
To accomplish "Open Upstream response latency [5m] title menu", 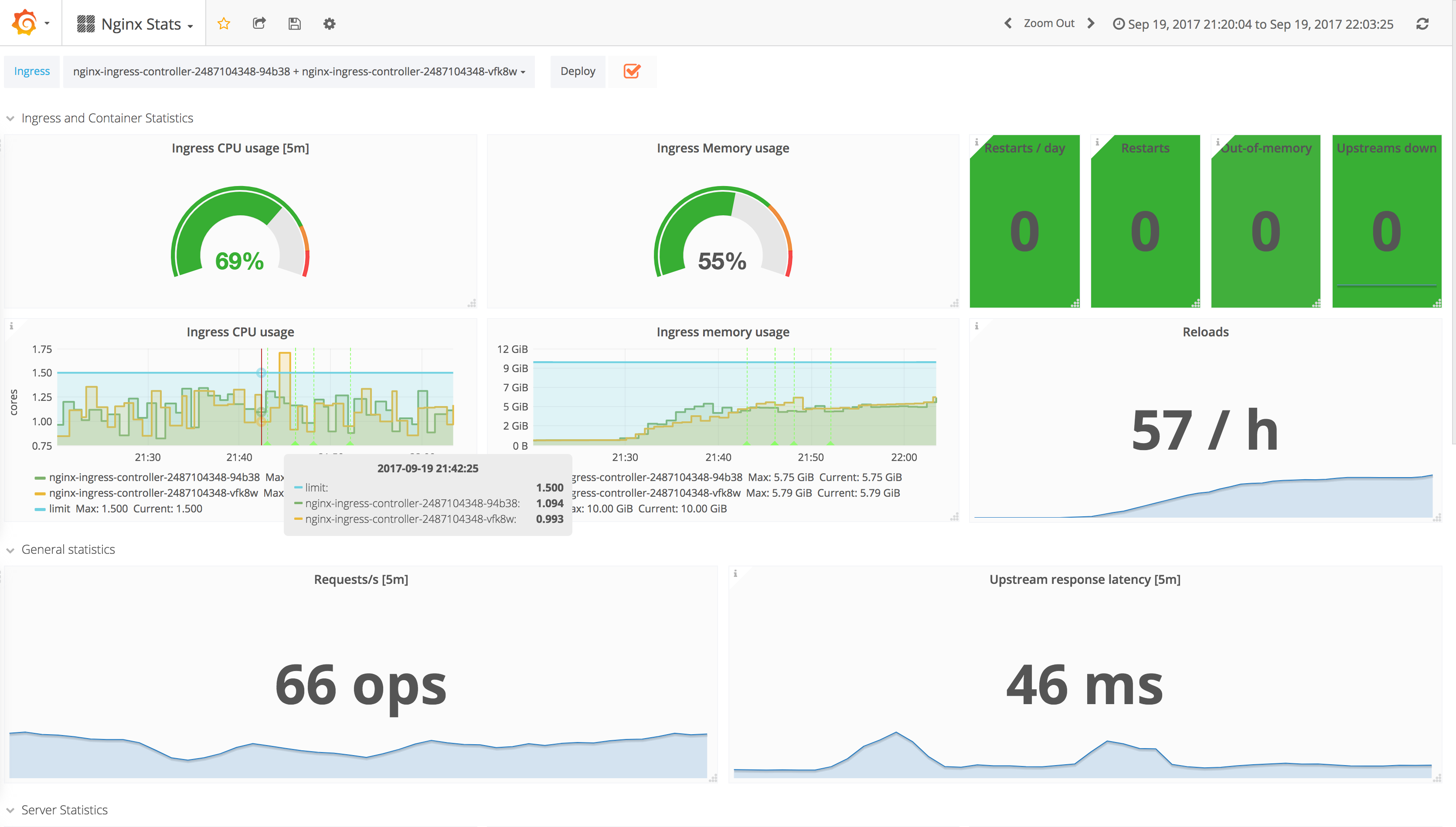I will [x=1085, y=580].
